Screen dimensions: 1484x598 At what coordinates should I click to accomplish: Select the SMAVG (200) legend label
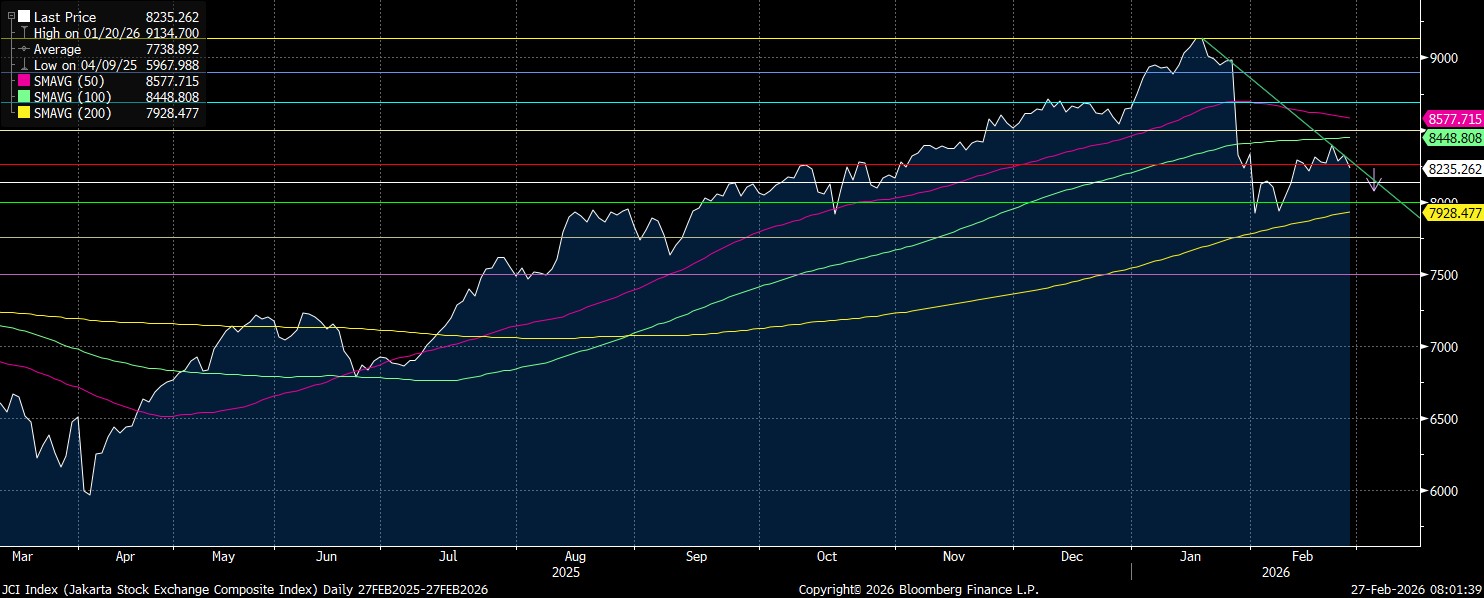73,113
